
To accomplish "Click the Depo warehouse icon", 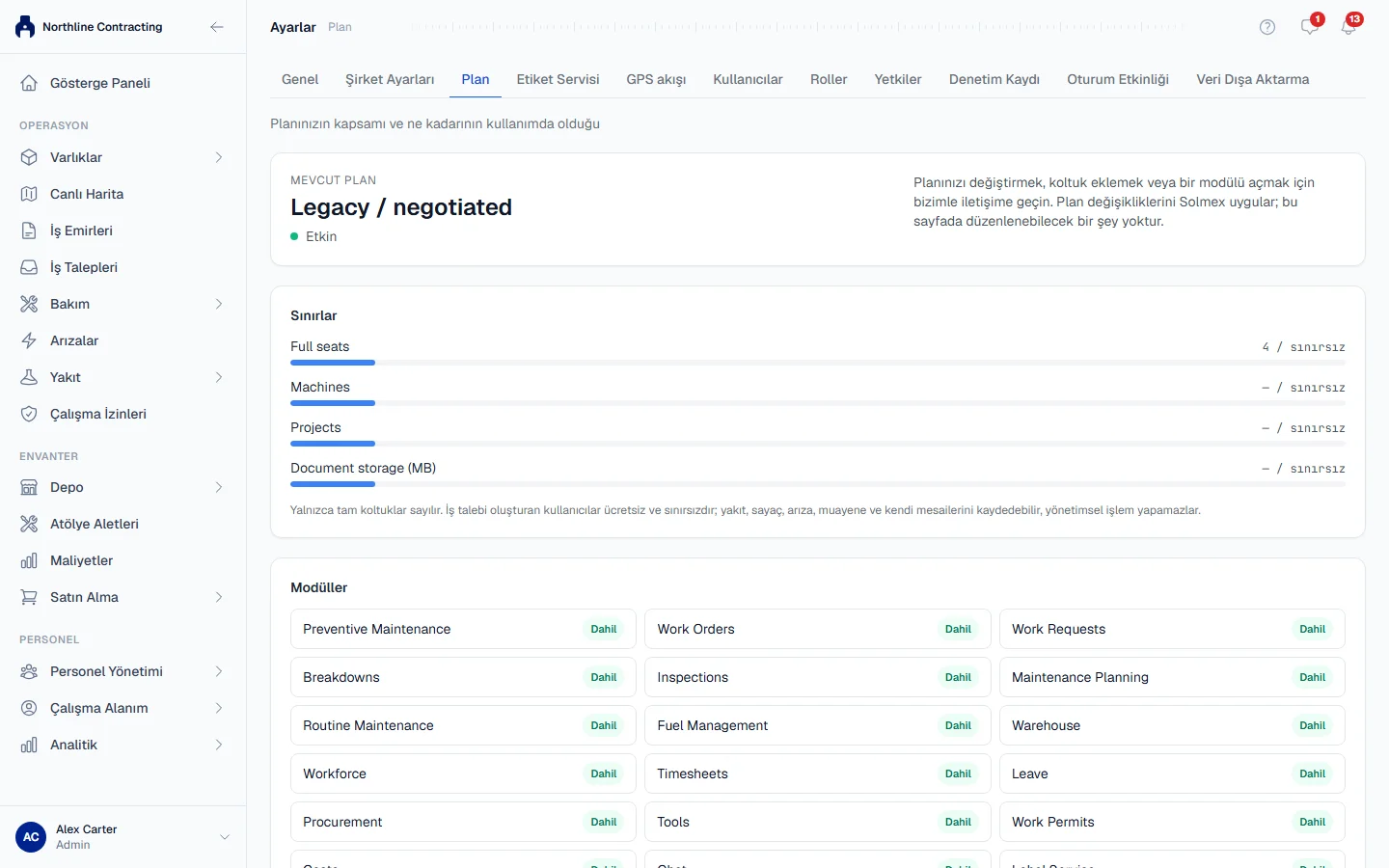I will click(29, 487).
